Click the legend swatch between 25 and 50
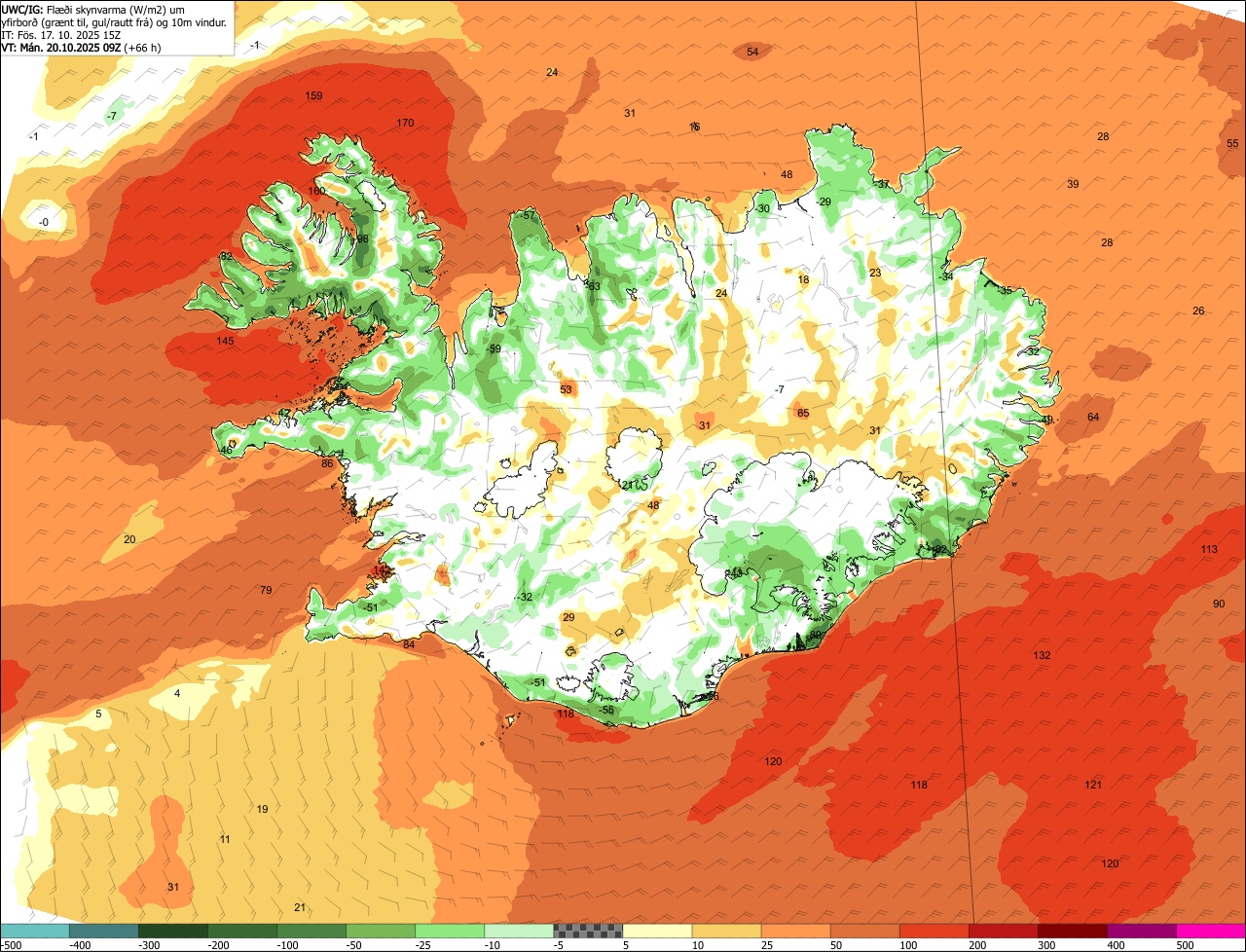 point(795,931)
